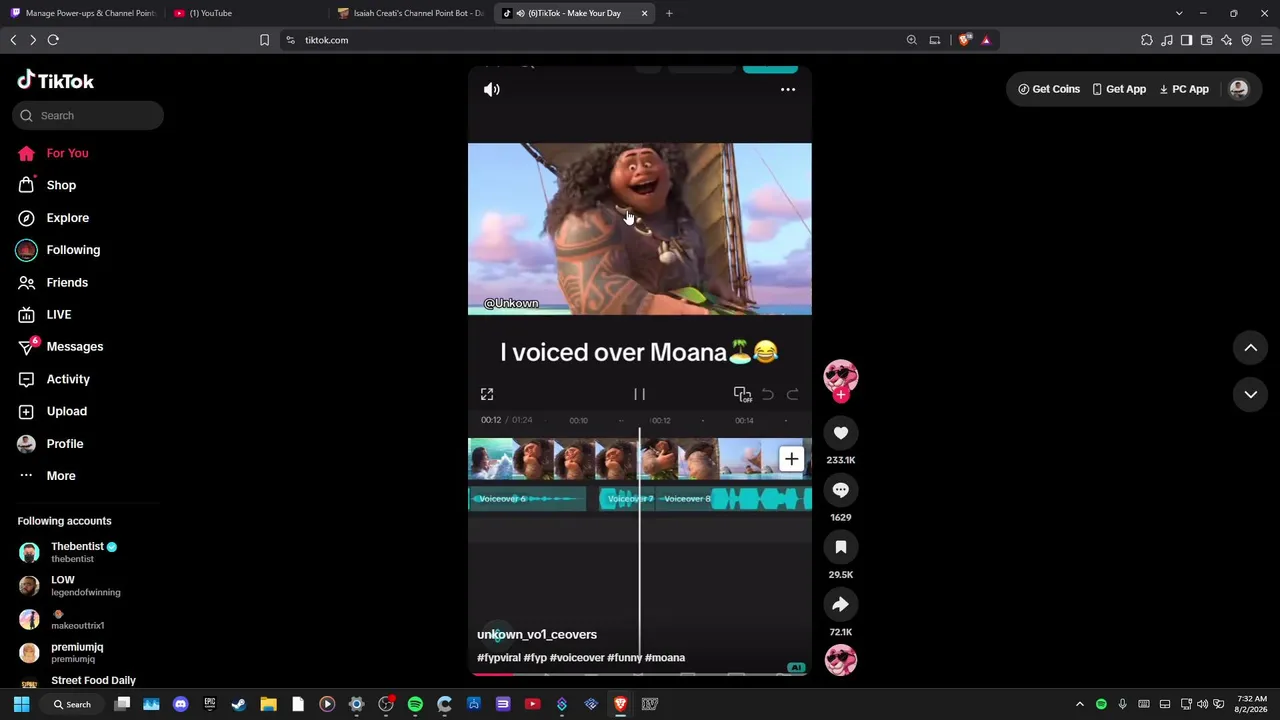This screenshot has height=720, width=1280.
Task: Open the browser main menu
Action: [x=1266, y=40]
